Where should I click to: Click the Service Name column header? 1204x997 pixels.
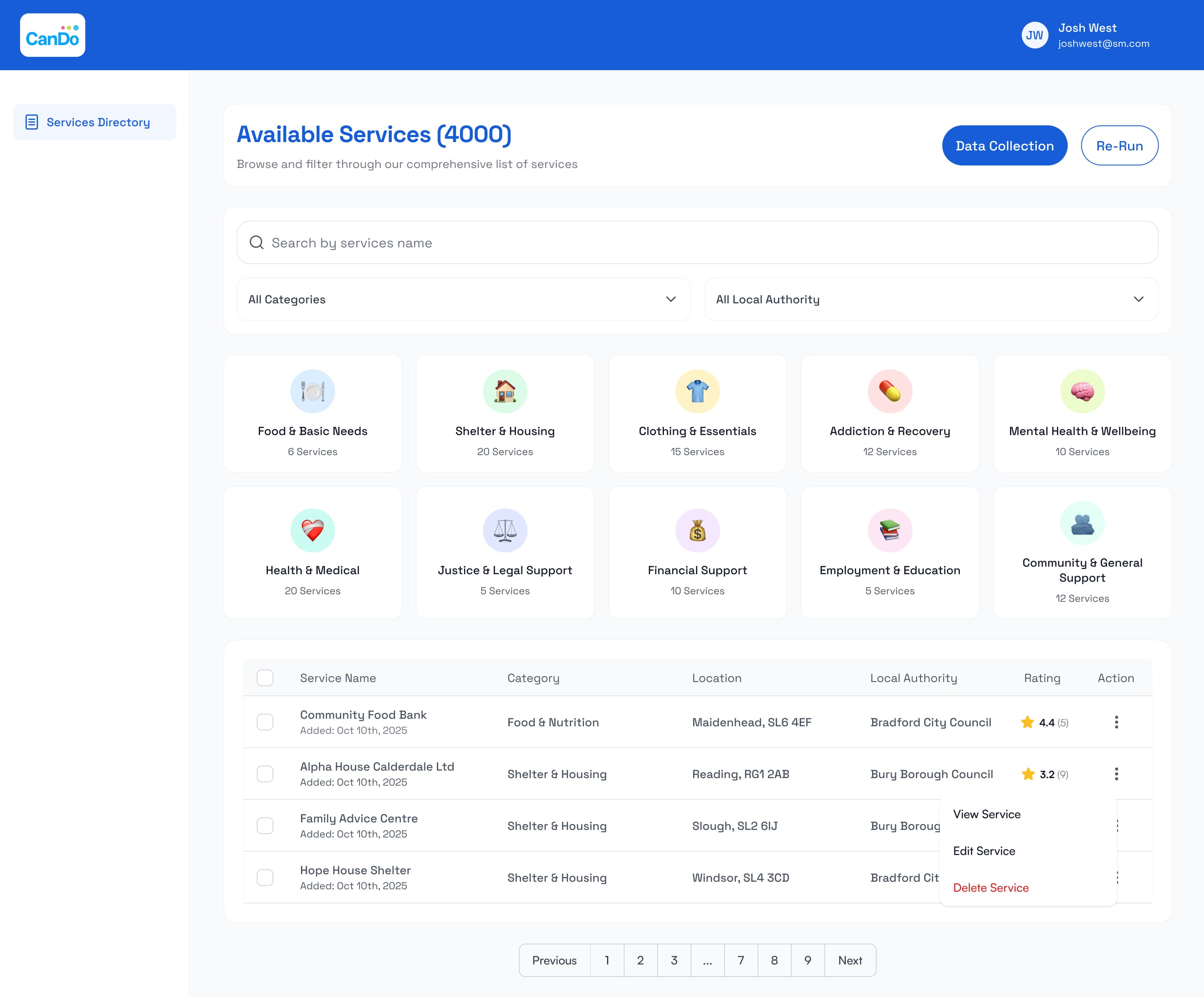point(338,678)
